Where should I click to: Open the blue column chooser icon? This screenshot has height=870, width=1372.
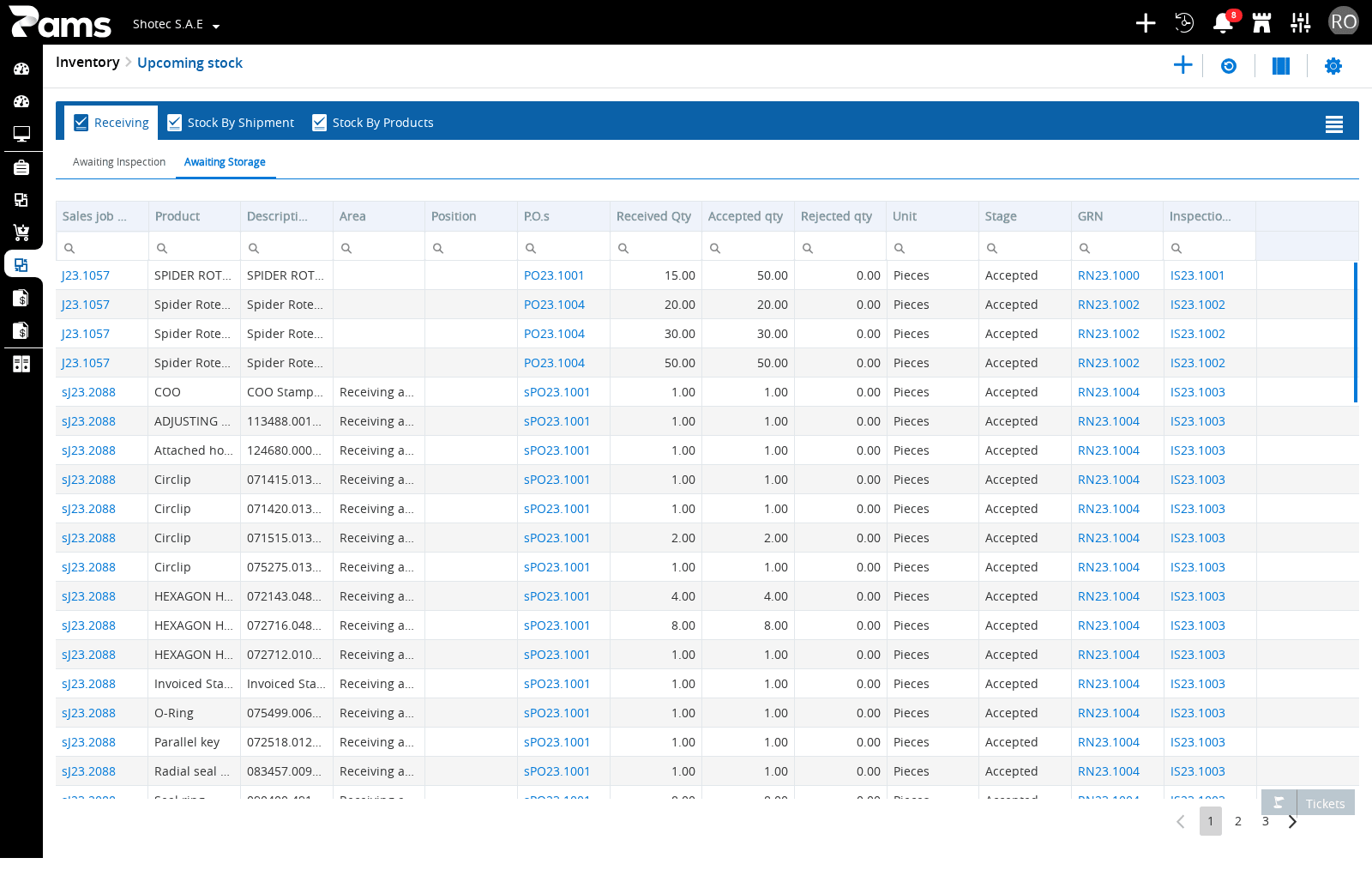tap(1281, 66)
